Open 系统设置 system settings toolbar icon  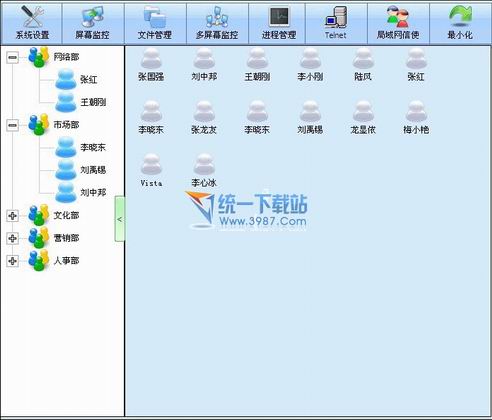[x=32, y=23]
